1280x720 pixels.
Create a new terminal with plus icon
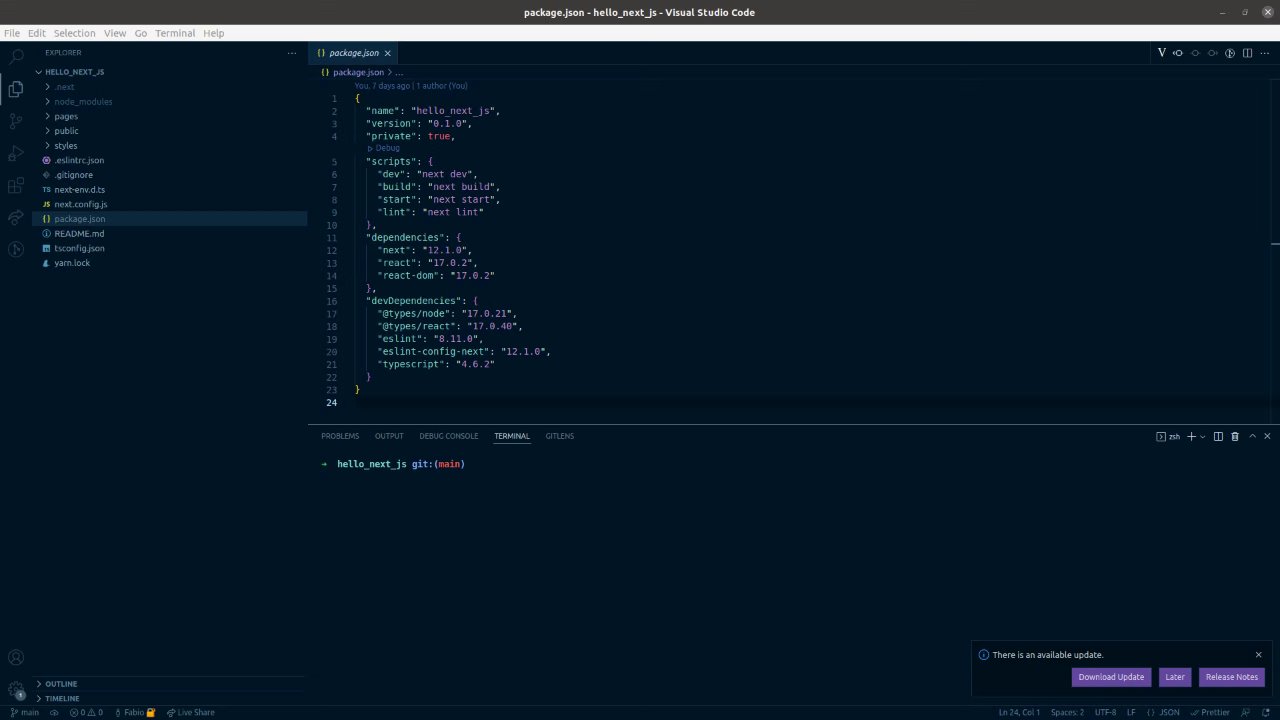pyautogui.click(x=1191, y=436)
